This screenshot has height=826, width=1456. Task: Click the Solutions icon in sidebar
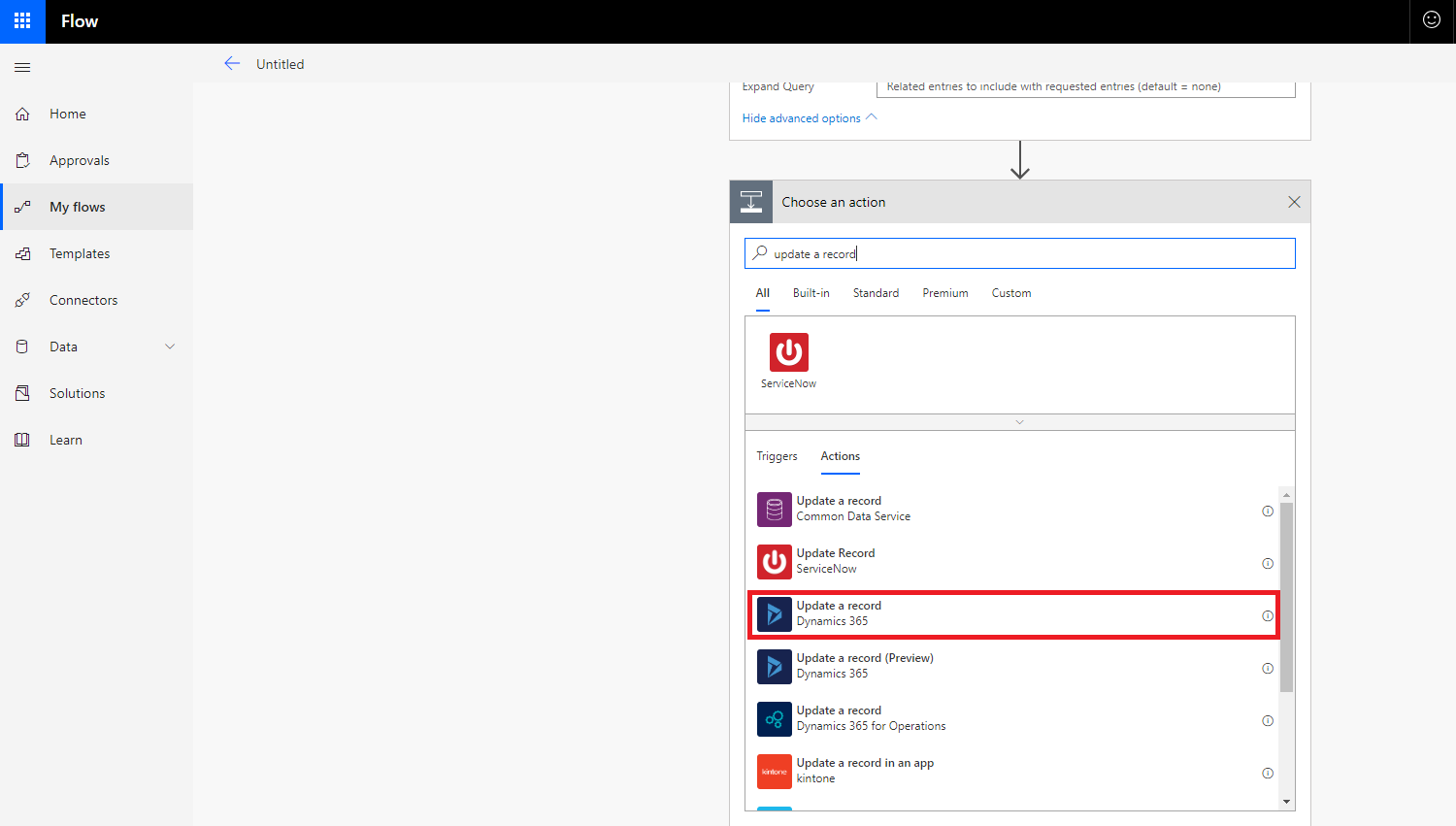pos(22,393)
